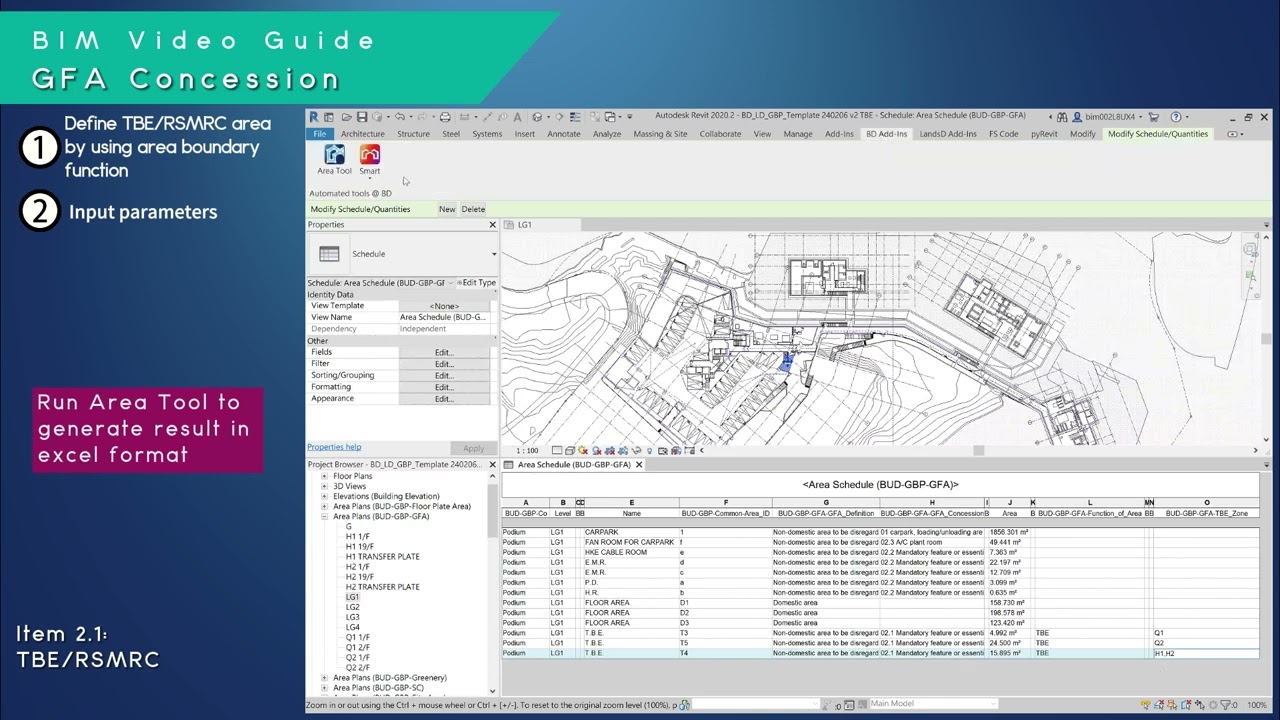
Task: Switch to the LandsD Add-Ins tab
Action: (x=948, y=134)
